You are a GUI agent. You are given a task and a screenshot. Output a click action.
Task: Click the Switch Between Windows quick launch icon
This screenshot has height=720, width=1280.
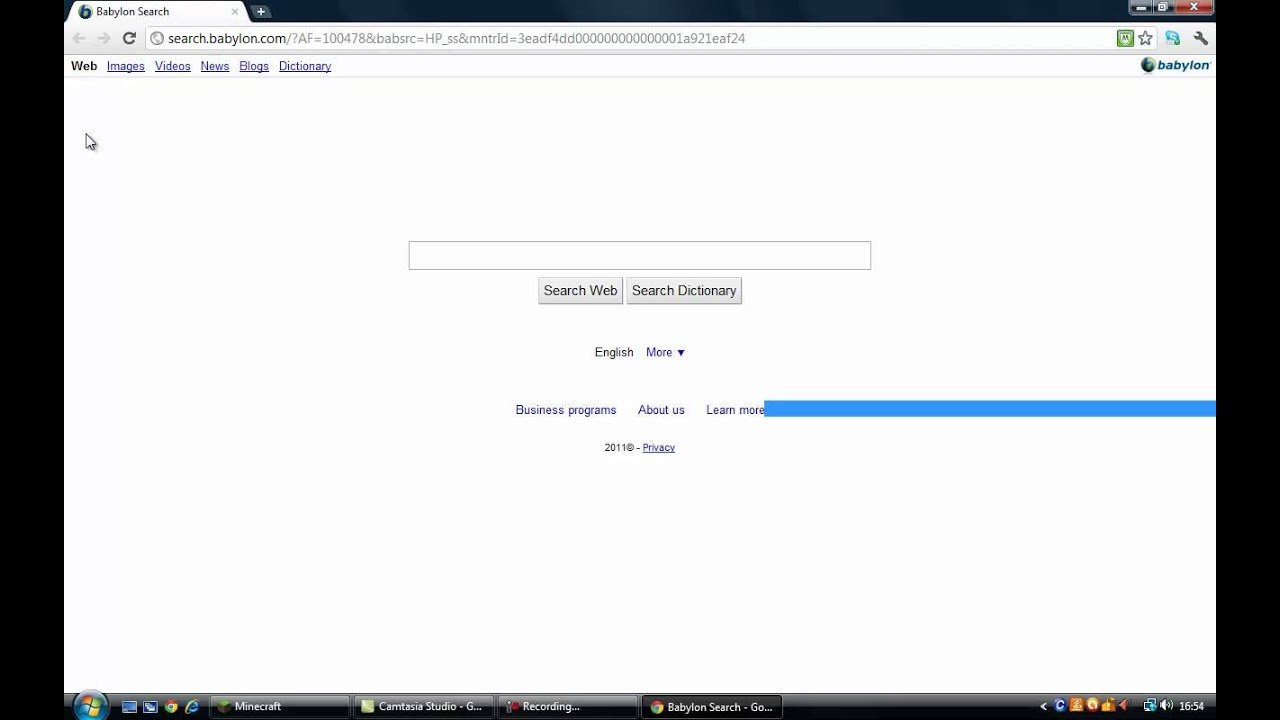pyautogui.click(x=150, y=707)
